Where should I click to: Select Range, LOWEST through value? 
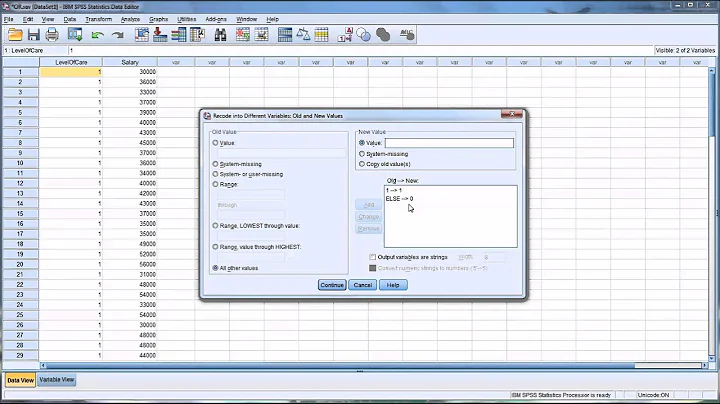215,225
